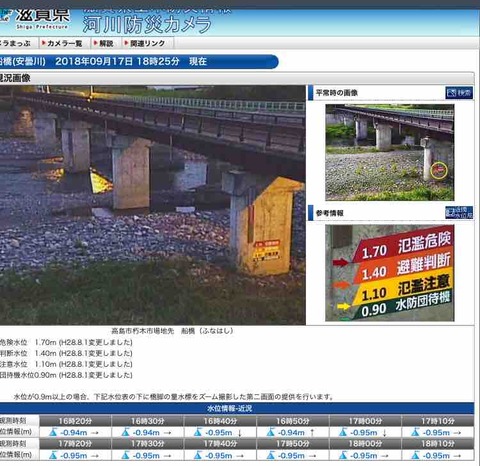Click the steady trend arrow under 18時10分
This screenshot has width=480, height=466.
[457, 455]
